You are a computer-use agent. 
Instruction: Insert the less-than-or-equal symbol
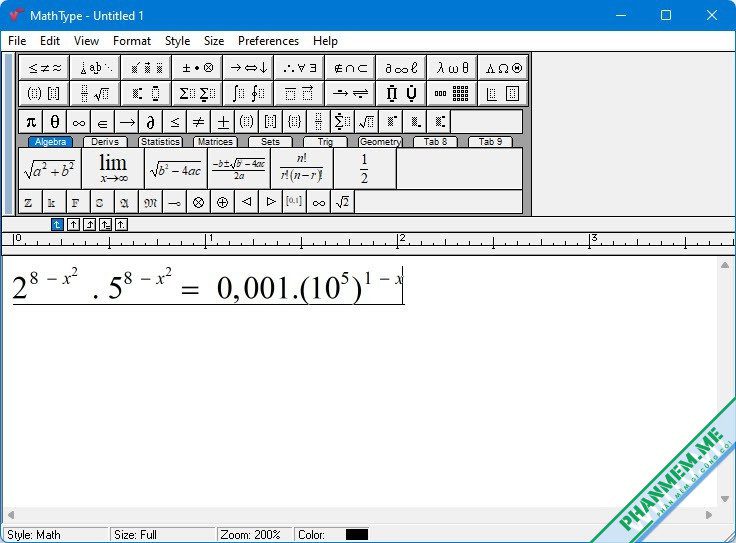tap(175, 122)
